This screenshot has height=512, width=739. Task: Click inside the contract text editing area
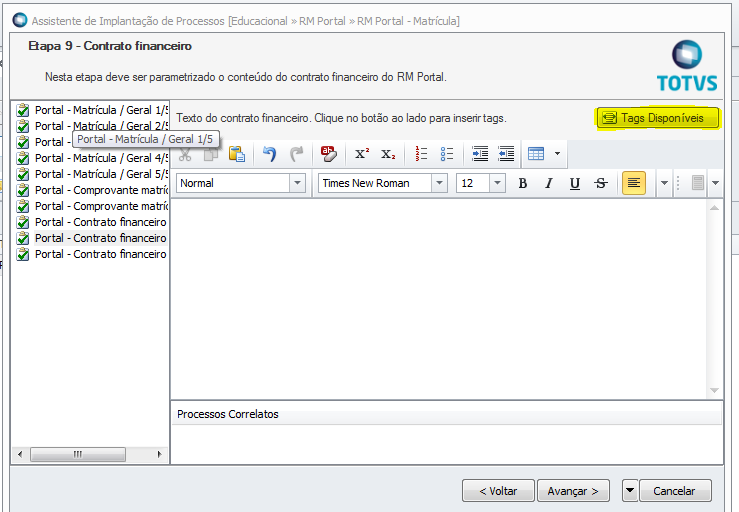click(x=438, y=299)
